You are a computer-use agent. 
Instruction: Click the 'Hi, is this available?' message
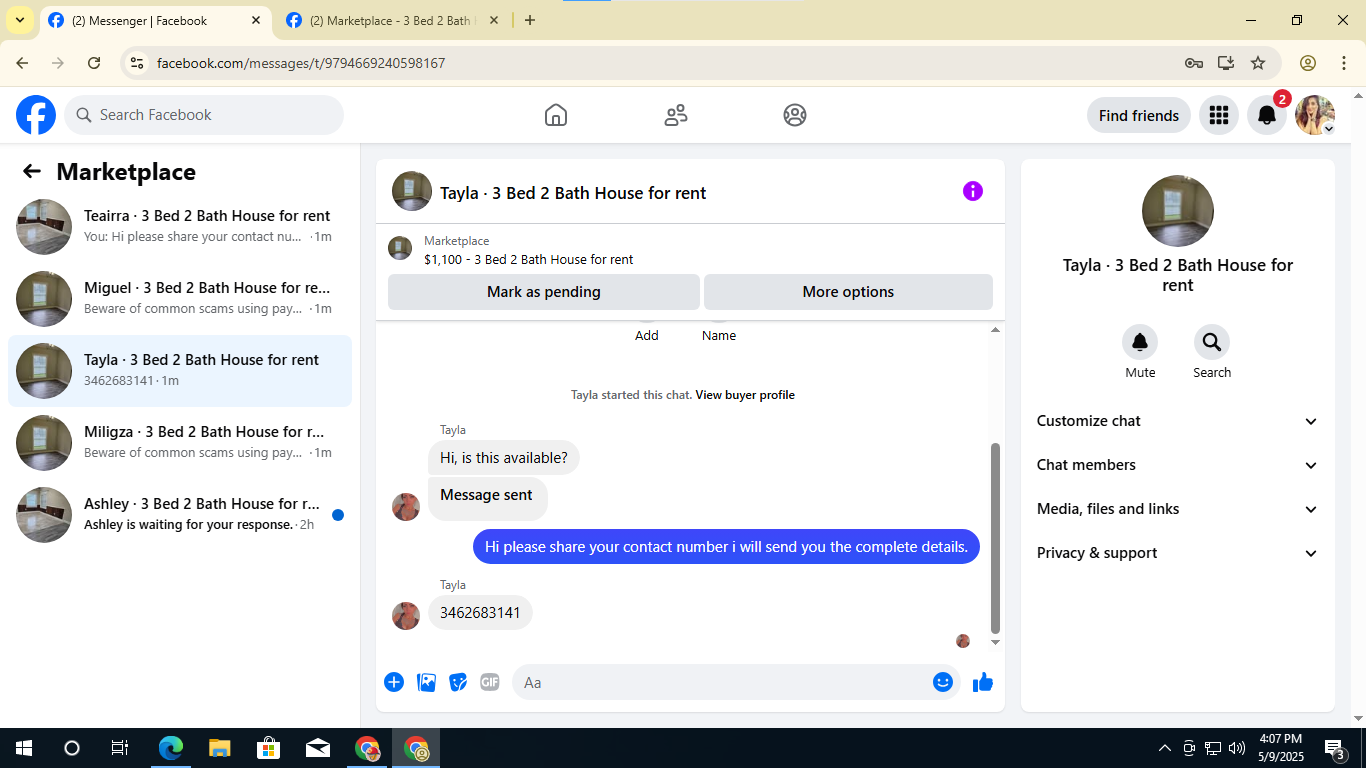click(504, 458)
